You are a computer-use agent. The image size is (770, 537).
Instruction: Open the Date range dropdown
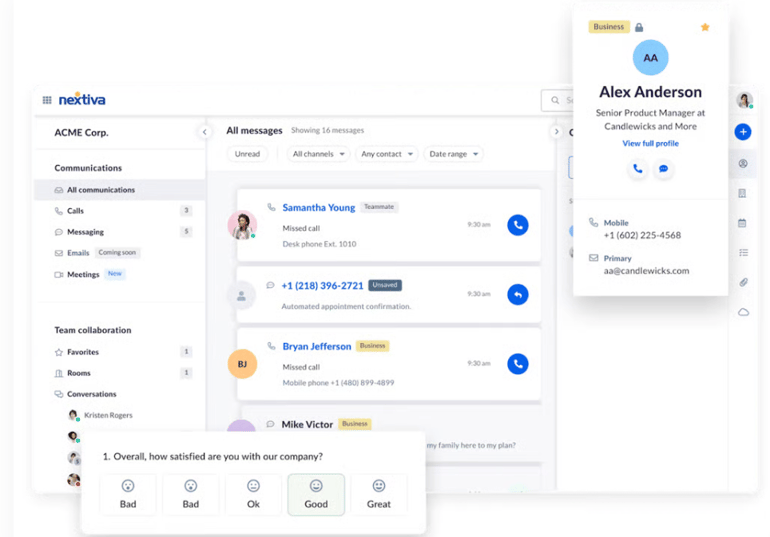[453, 154]
